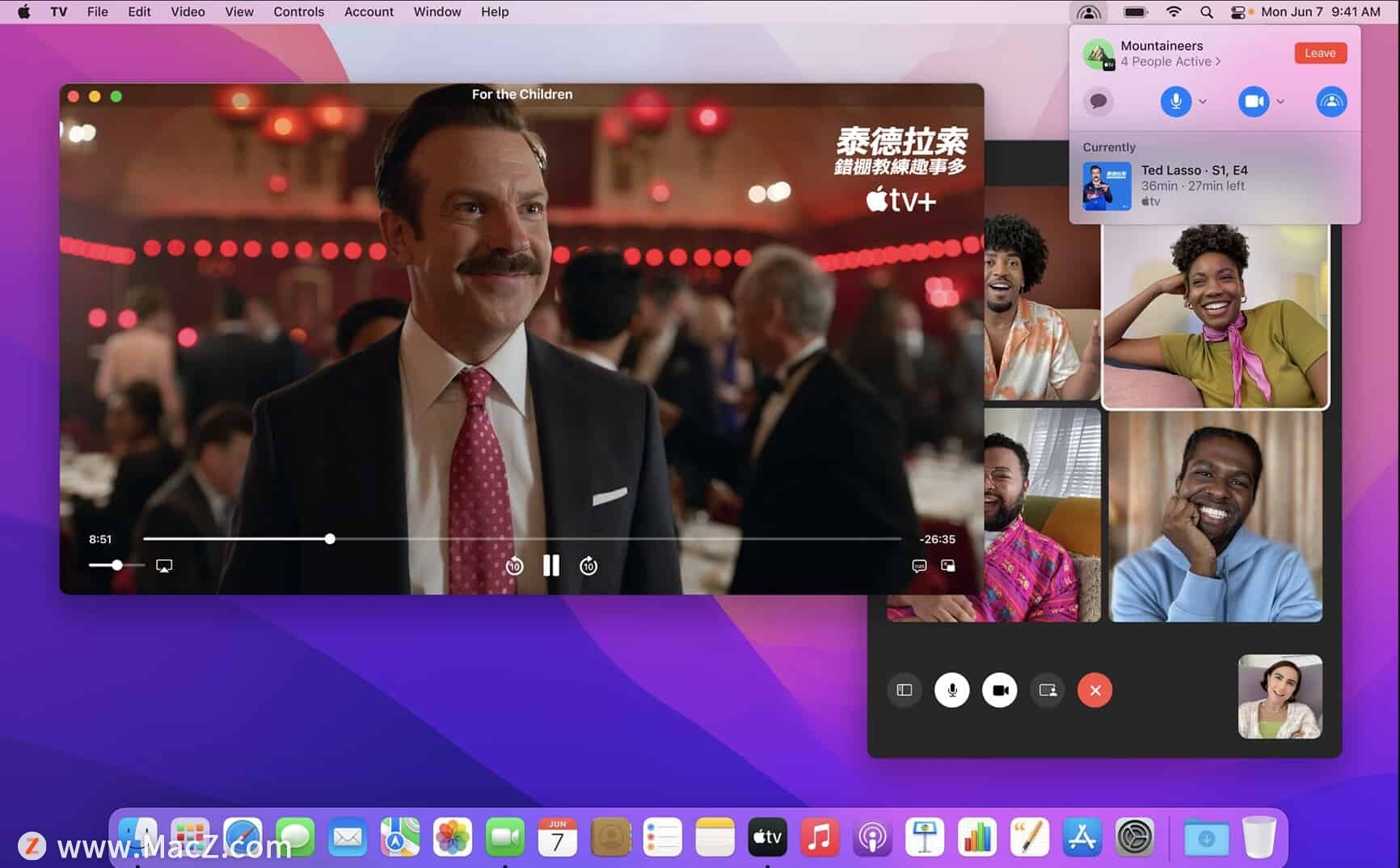Toggle FaceTime sidebar button

coord(905,690)
